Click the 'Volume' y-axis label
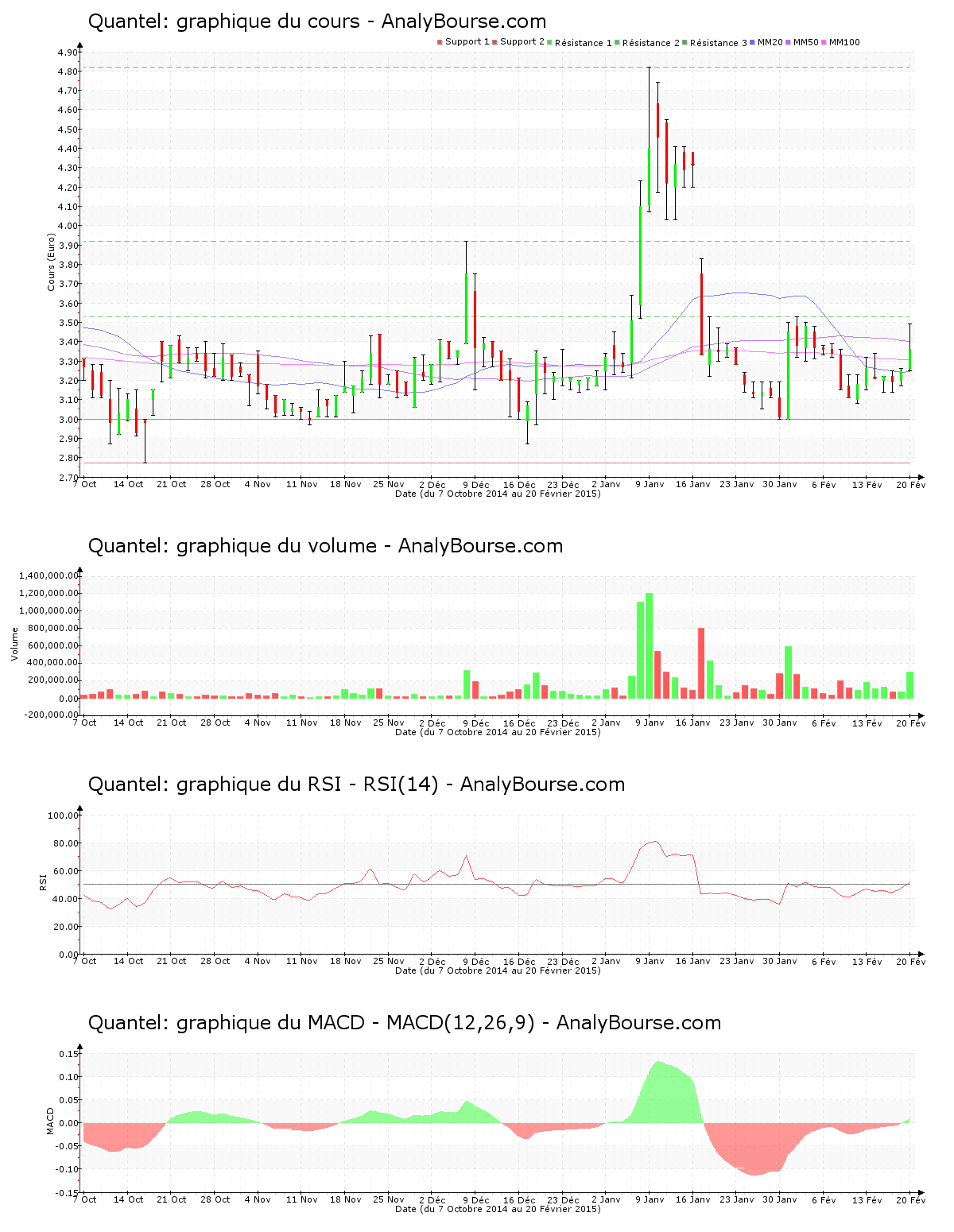The width and height of the screenshot is (954, 1232). [14, 644]
